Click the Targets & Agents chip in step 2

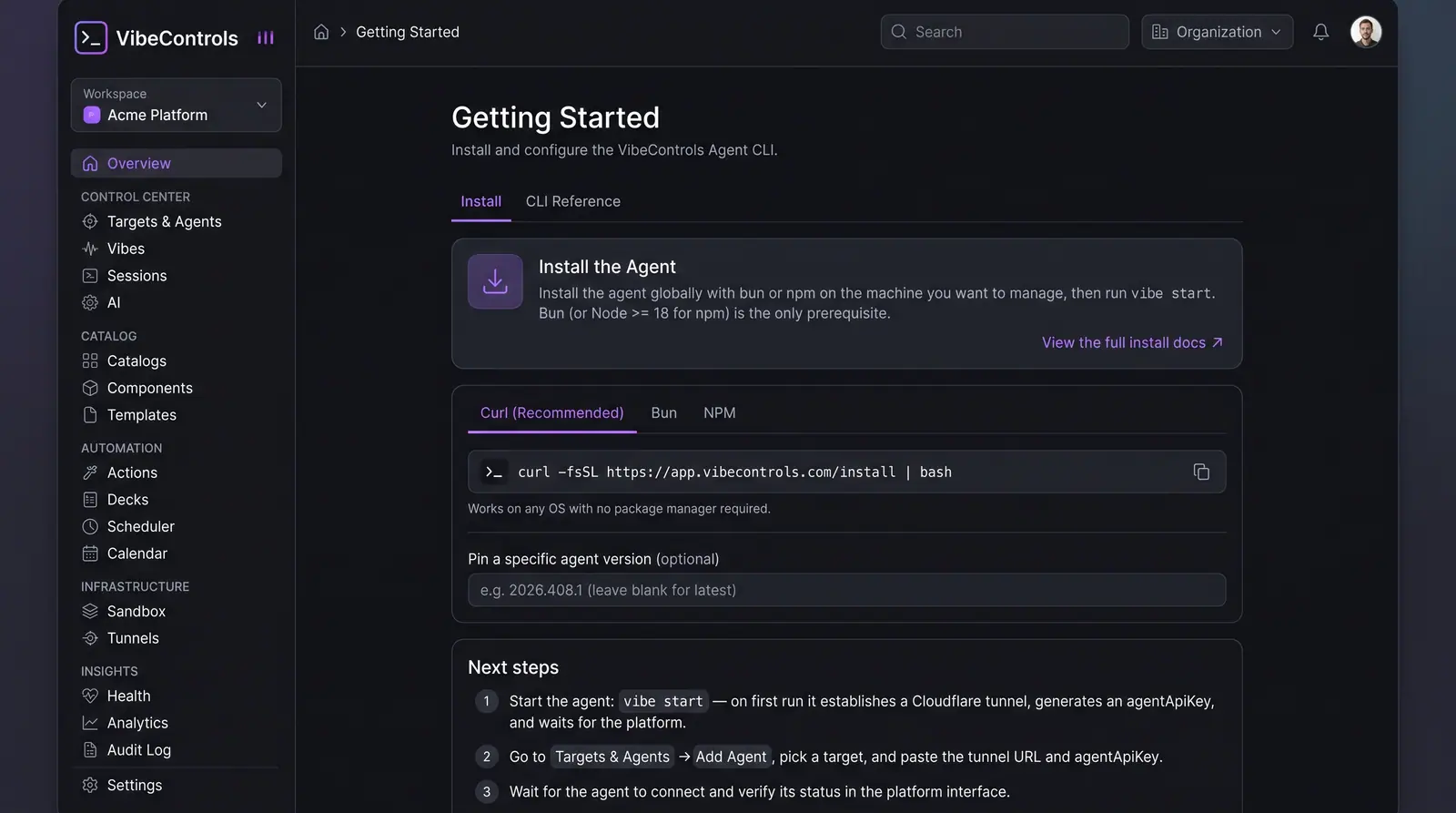coord(612,757)
